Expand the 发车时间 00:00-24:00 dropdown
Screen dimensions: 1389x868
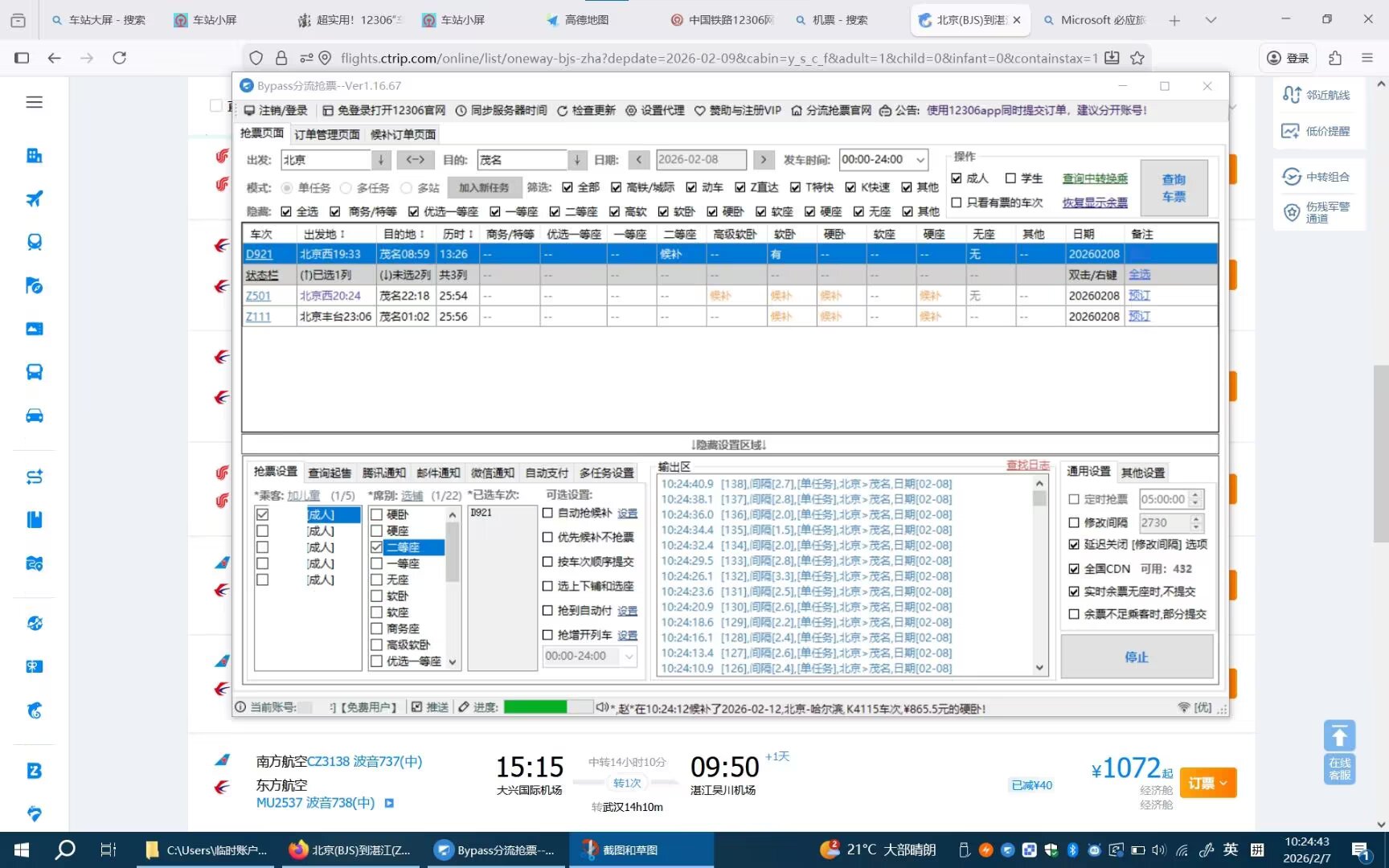[920, 160]
